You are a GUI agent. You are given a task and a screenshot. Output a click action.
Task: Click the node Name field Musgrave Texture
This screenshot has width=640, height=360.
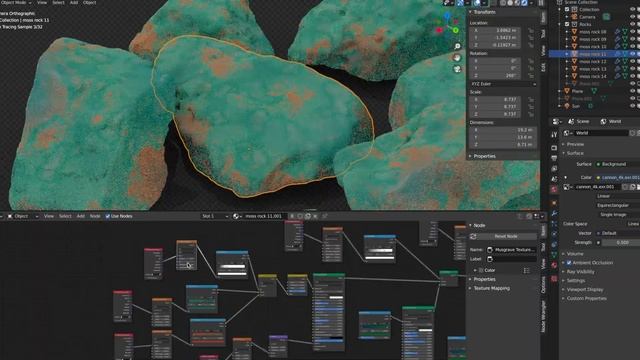point(511,250)
